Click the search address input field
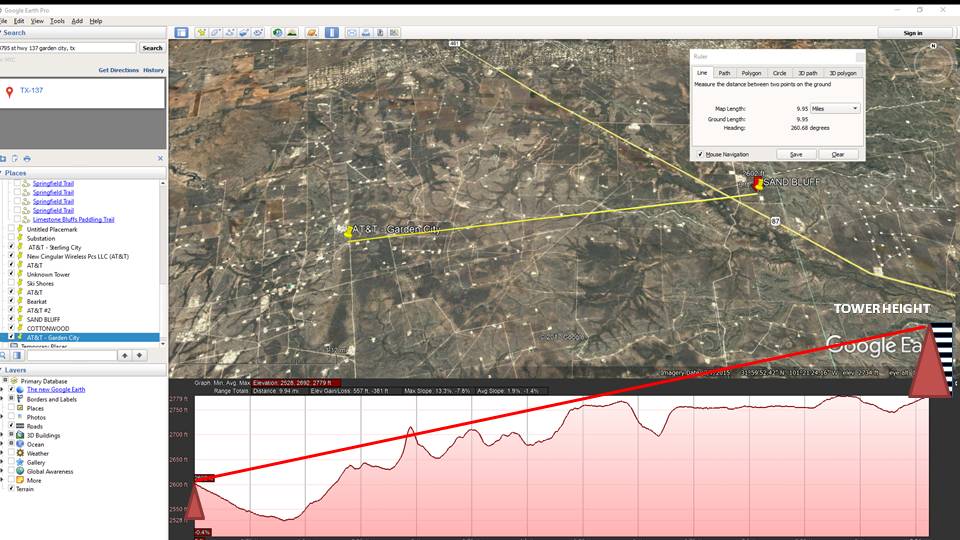This screenshot has width=960, height=540. (67, 48)
